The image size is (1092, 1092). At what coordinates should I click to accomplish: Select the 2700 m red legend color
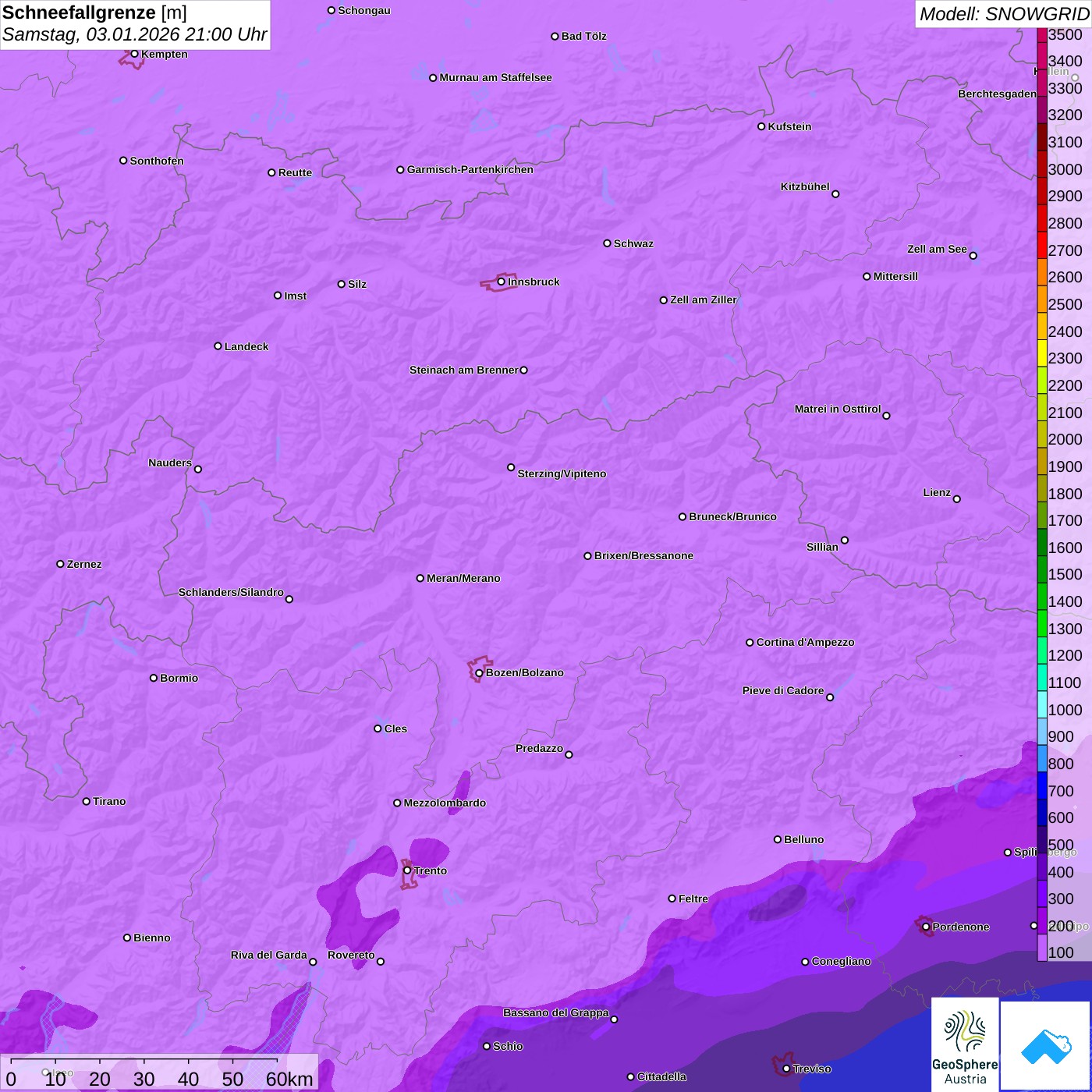click(1042, 245)
